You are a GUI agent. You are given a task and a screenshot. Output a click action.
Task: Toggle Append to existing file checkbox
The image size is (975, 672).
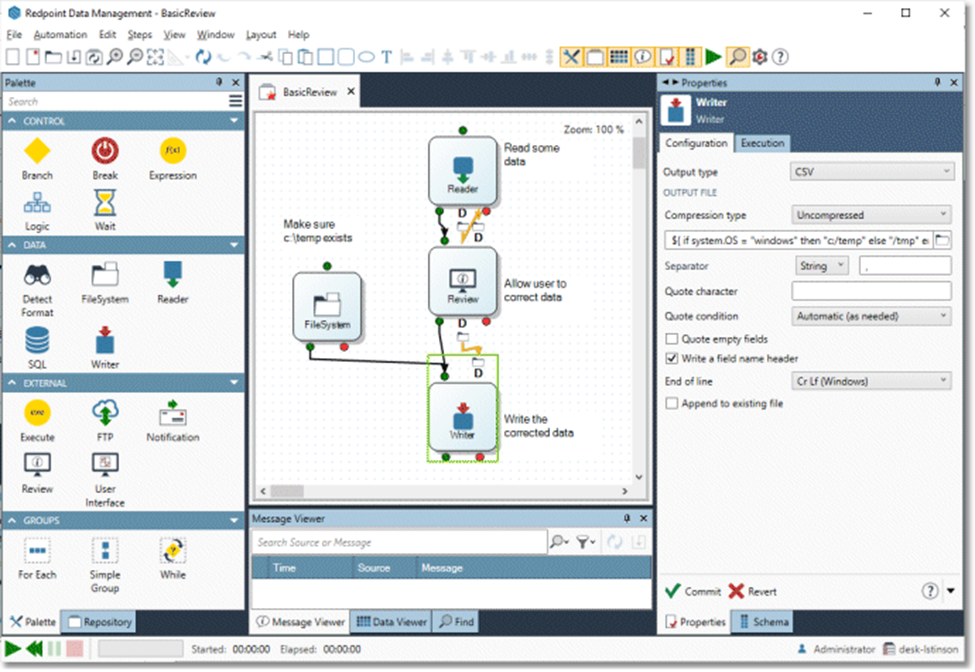[x=673, y=404]
